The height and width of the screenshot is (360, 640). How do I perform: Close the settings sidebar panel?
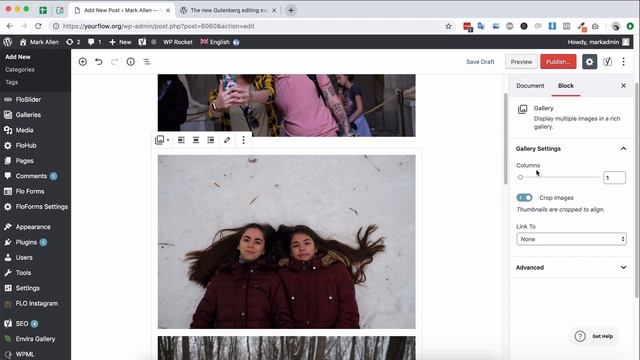(623, 85)
